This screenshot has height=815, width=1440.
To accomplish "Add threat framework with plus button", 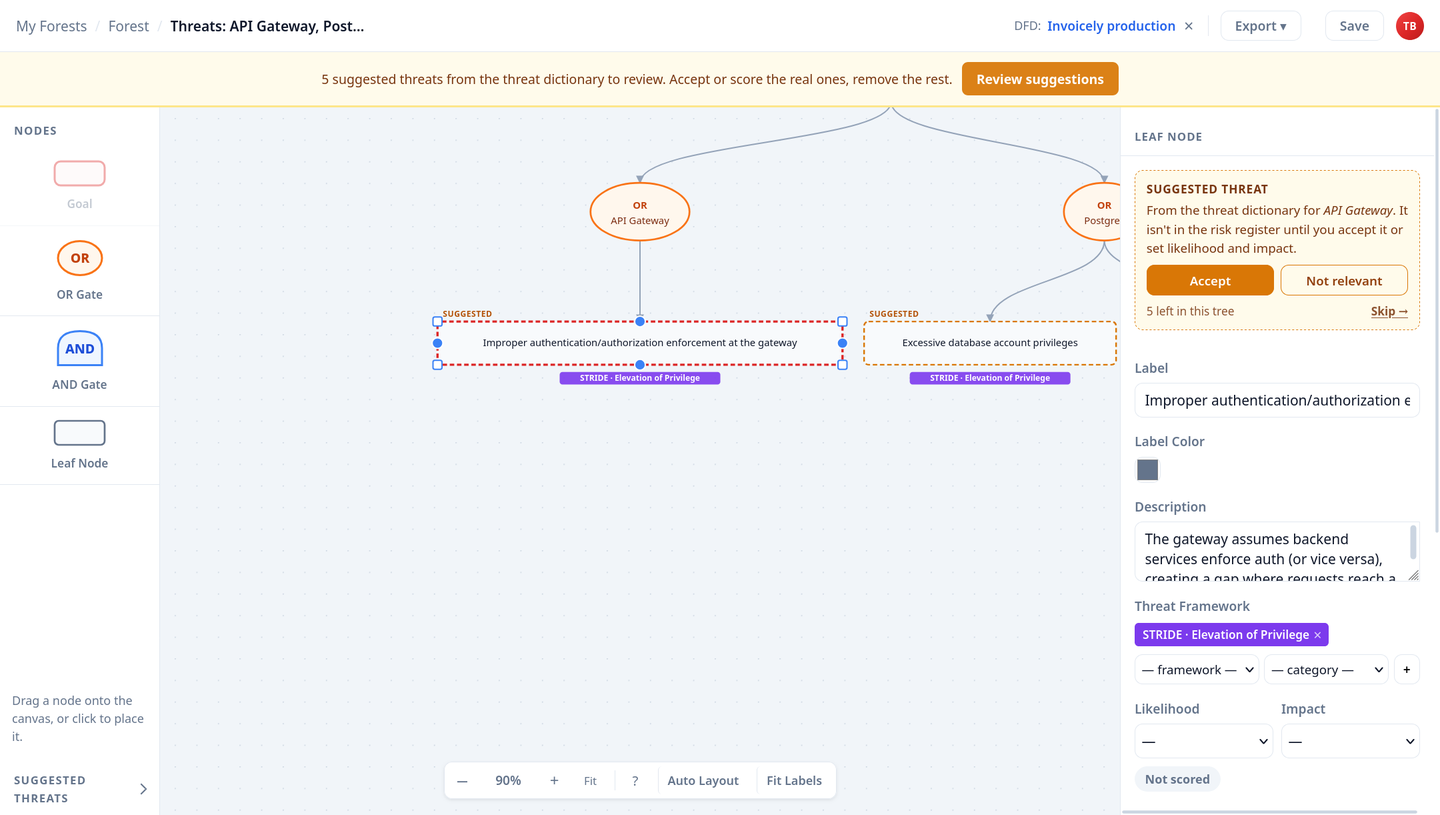I will [1407, 670].
